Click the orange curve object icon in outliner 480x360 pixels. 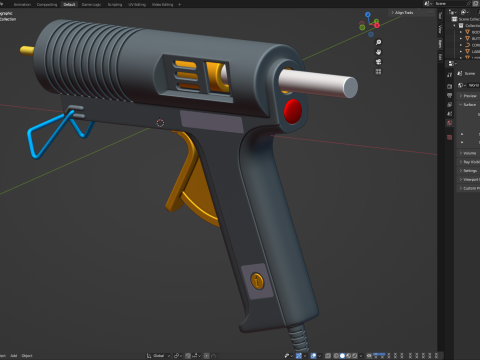[x=467, y=45]
